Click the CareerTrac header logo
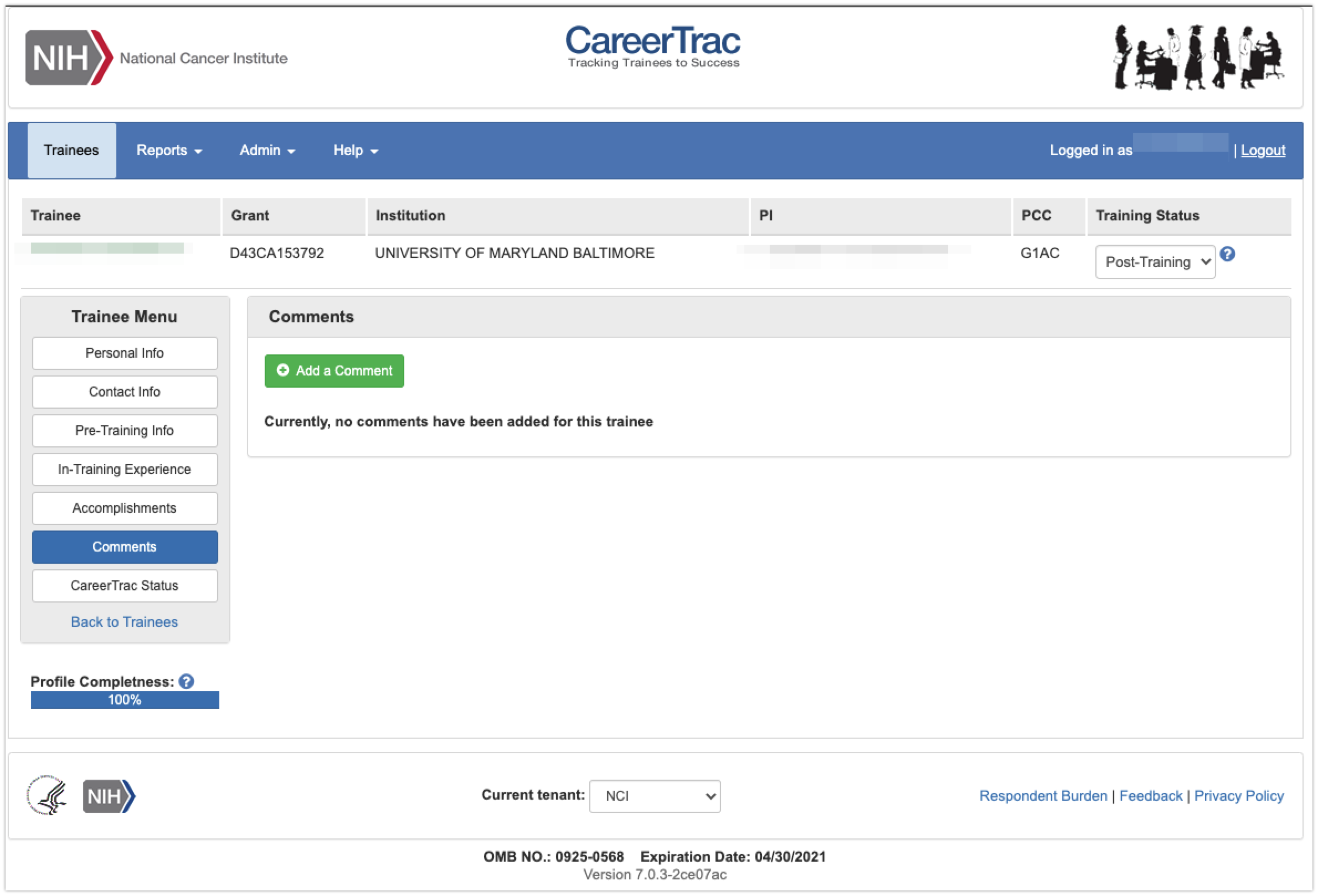This screenshot has height=896, width=1318. (653, 47)
